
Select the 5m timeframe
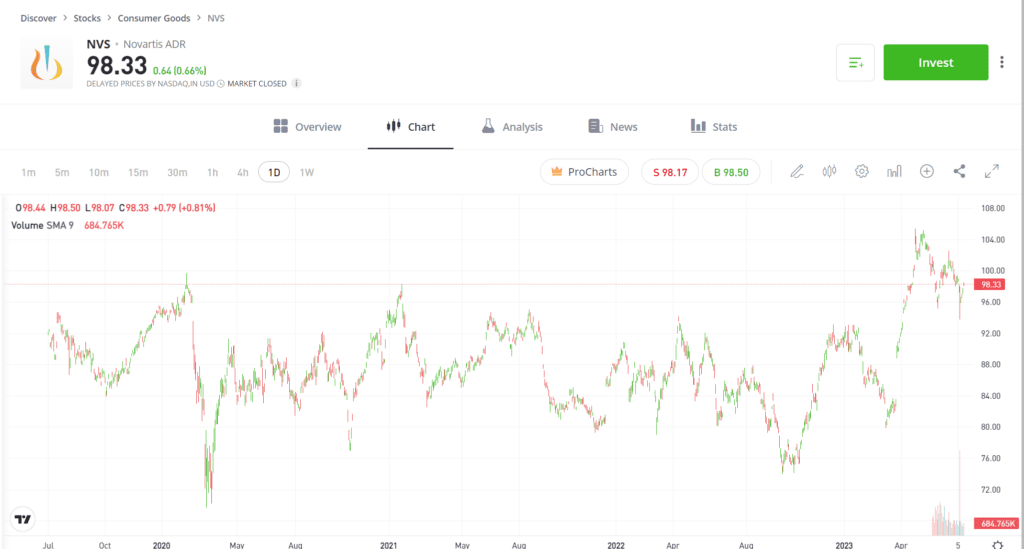(62, 172)
